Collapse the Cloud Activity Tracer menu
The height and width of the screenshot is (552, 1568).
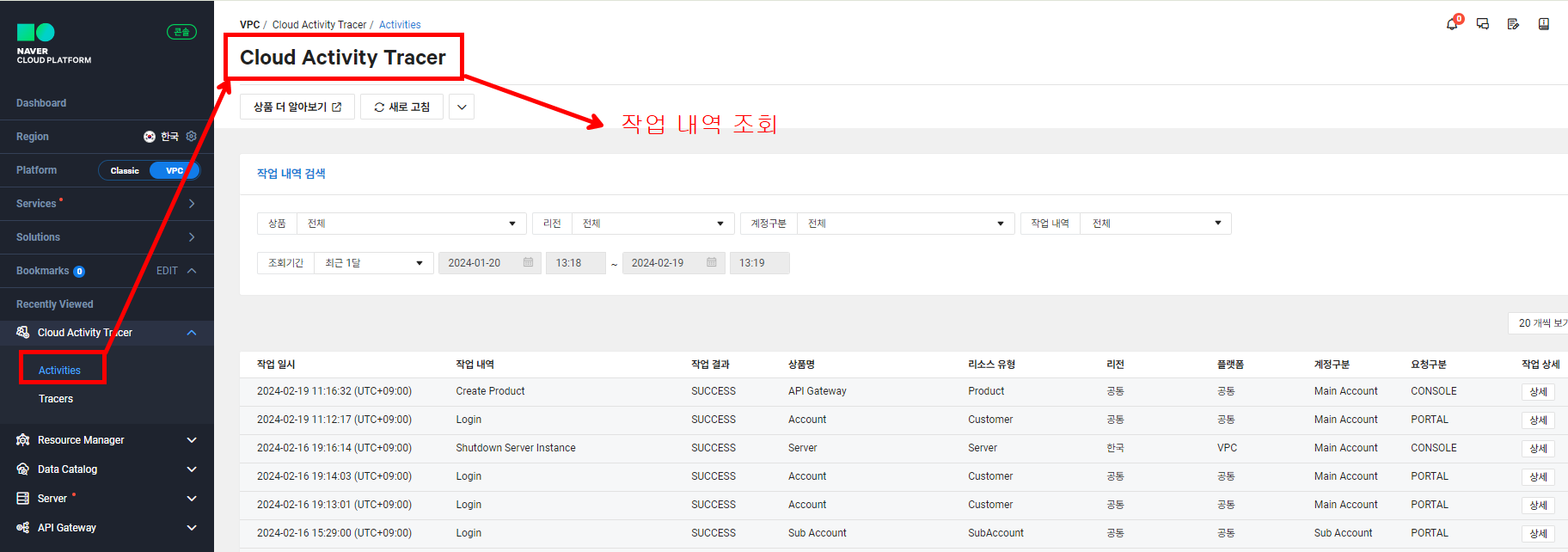click(192, 333)
